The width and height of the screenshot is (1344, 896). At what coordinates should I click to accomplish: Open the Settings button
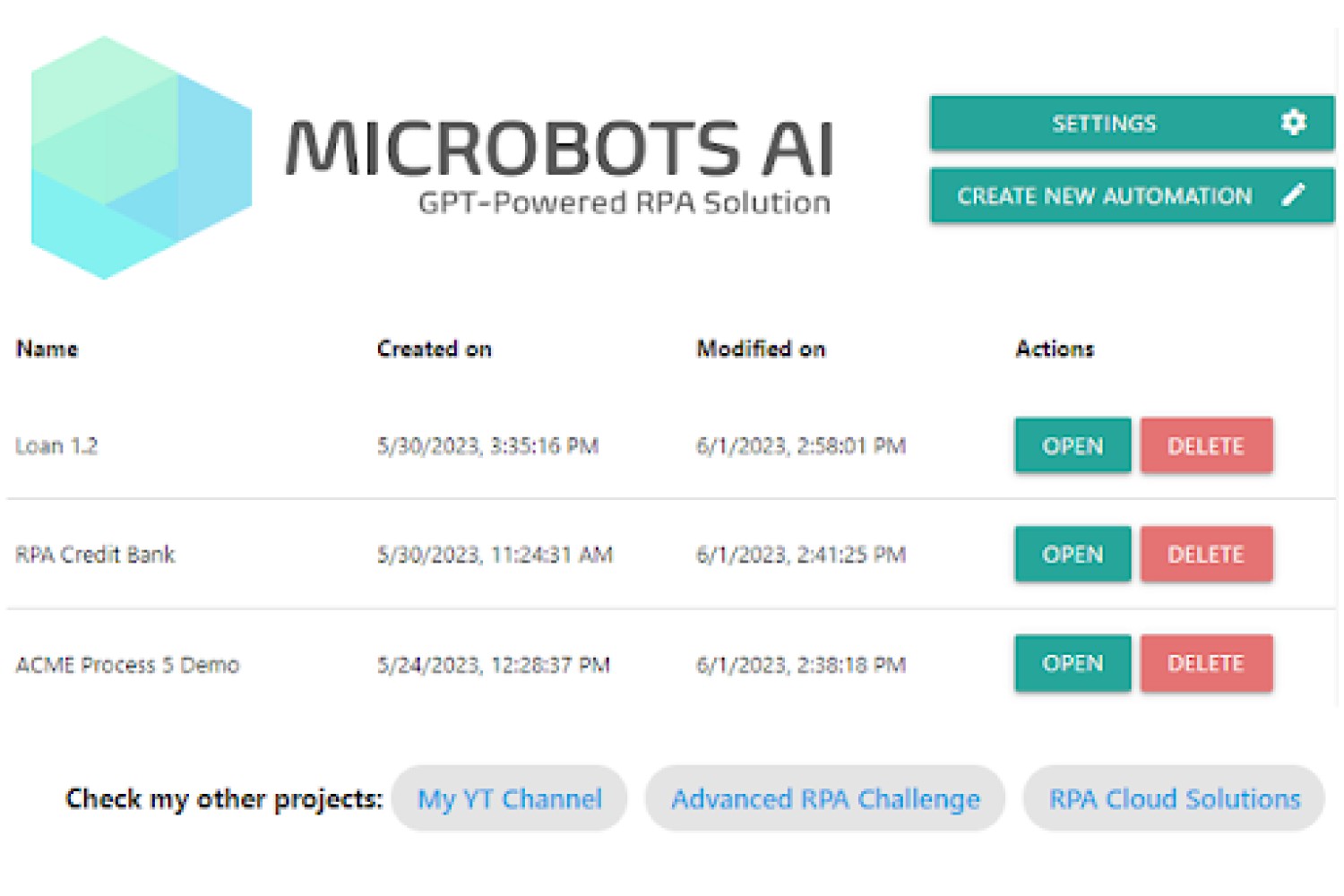click(1132, 123)
